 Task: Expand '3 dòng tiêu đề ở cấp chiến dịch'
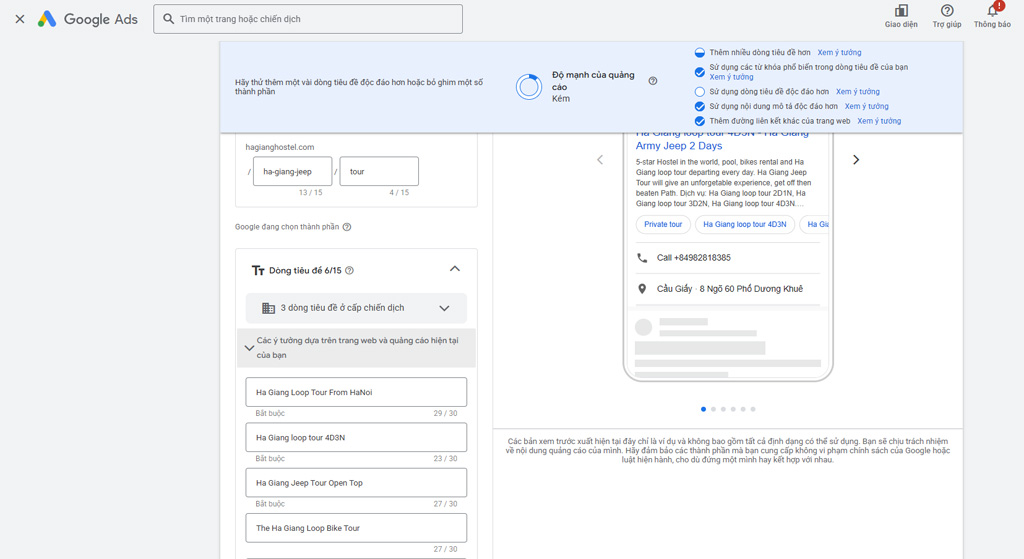click(x=356, y=308)
